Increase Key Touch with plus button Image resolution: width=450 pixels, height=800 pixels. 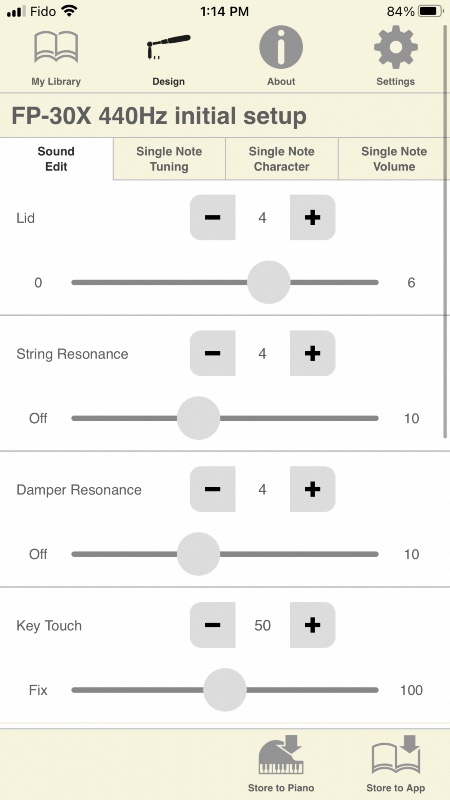click(312, 625)
